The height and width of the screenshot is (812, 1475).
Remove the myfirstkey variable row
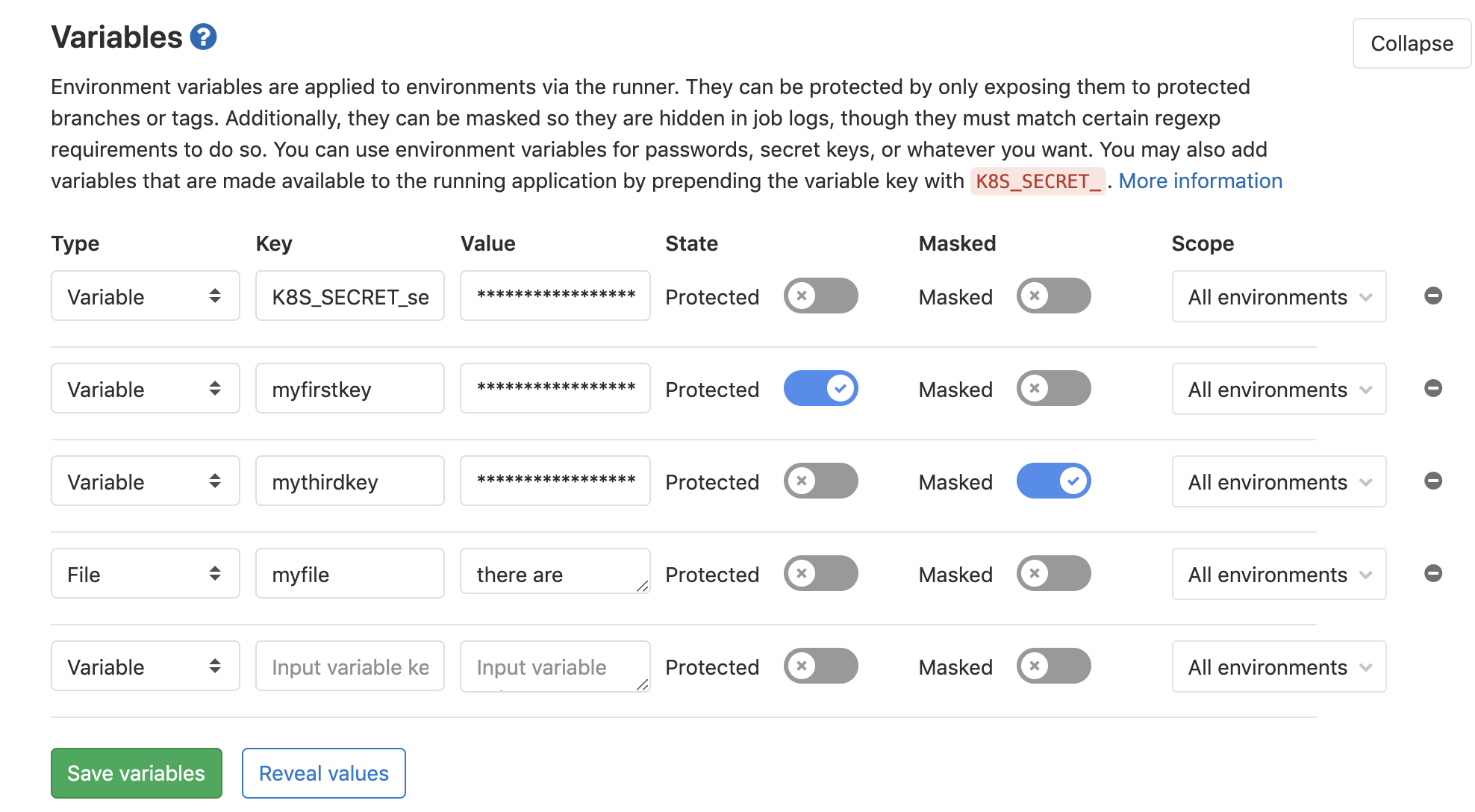[x=1432, y=388]
